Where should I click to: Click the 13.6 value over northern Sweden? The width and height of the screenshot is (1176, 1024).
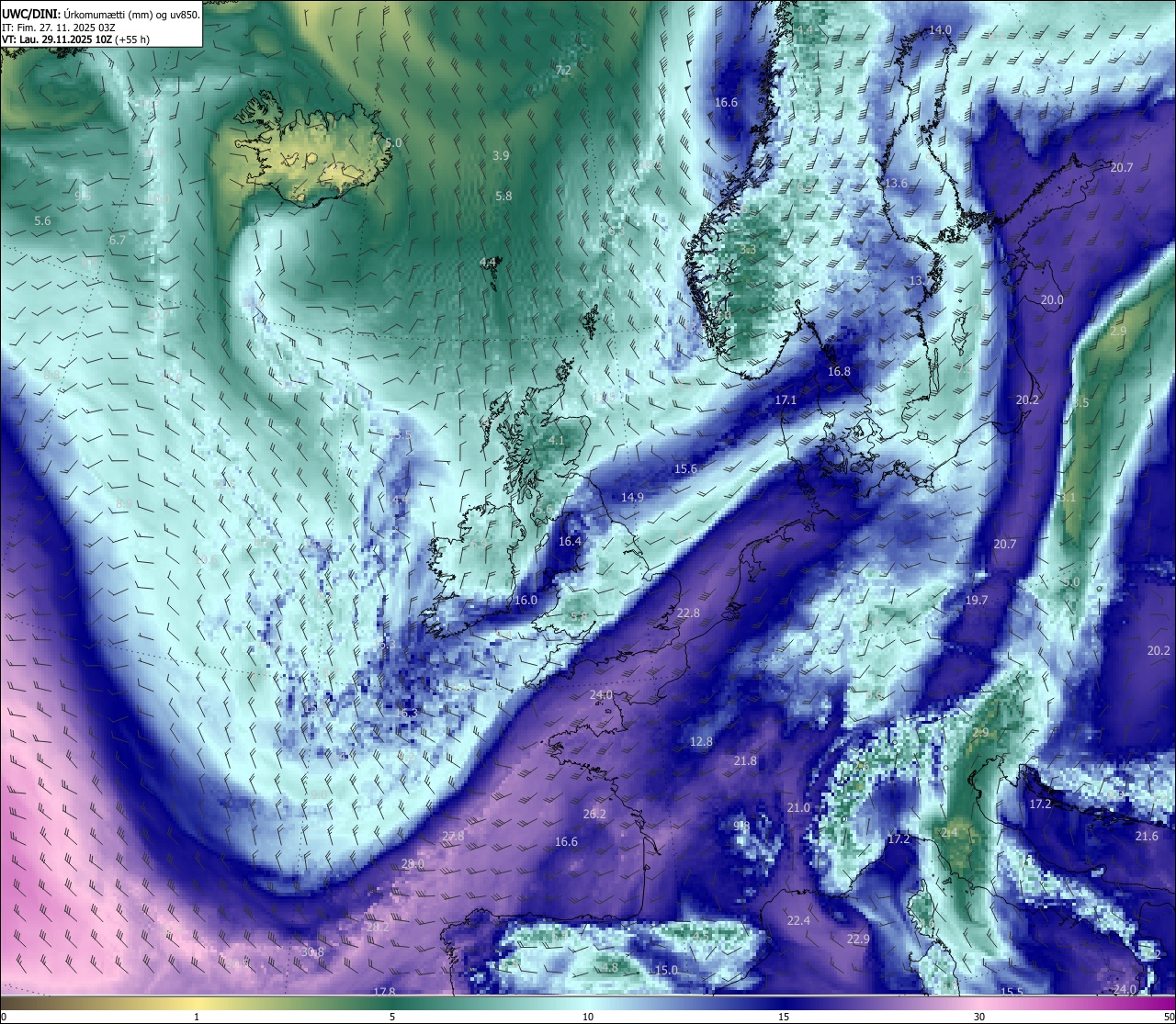(896, 184)
